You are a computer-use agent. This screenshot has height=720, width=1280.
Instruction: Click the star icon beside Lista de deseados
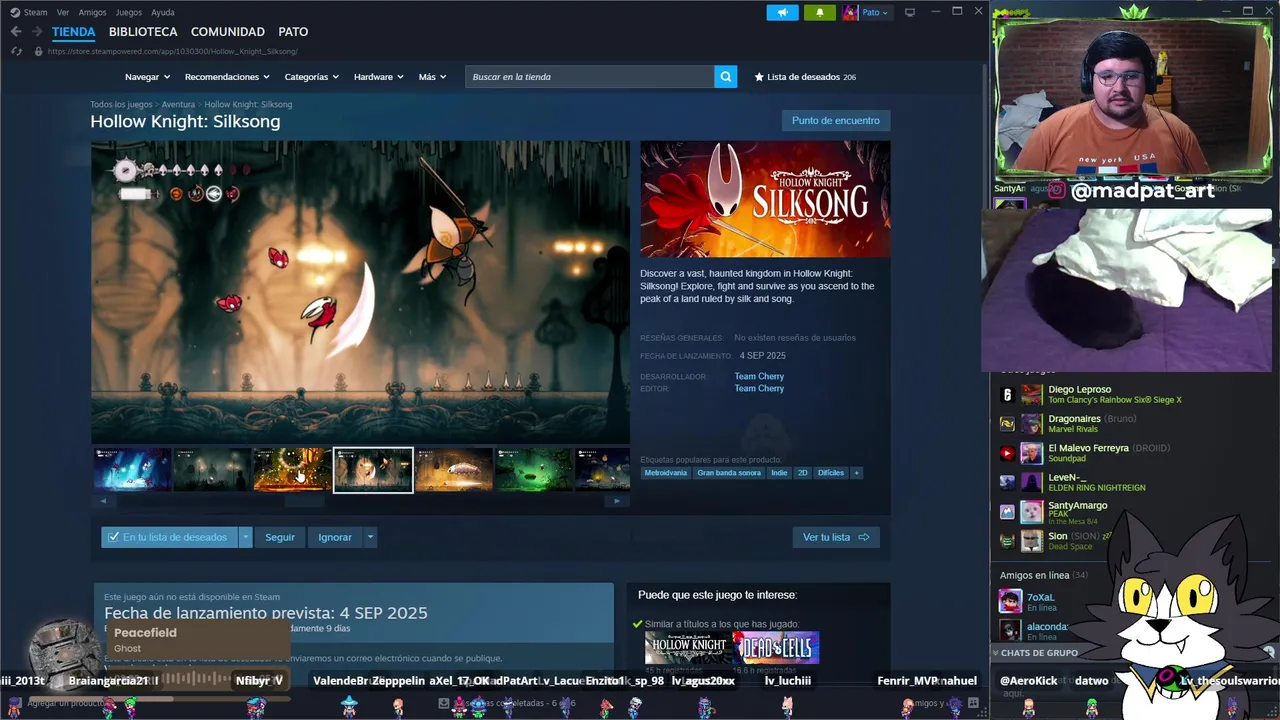pyautogui.click(x=759, y=77)
